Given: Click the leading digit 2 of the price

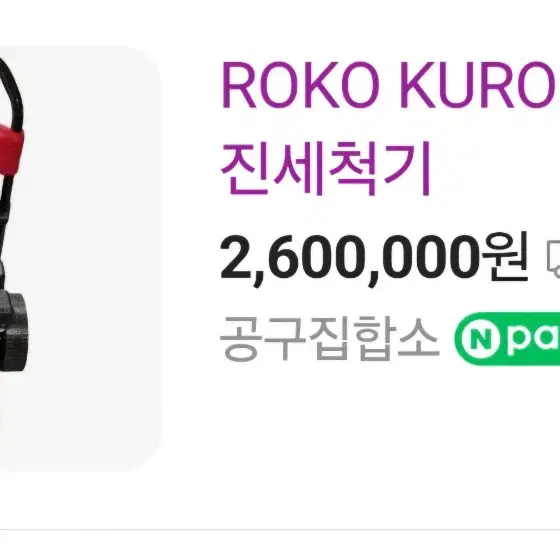Looking at the screenshot, I should coord(236,257).
